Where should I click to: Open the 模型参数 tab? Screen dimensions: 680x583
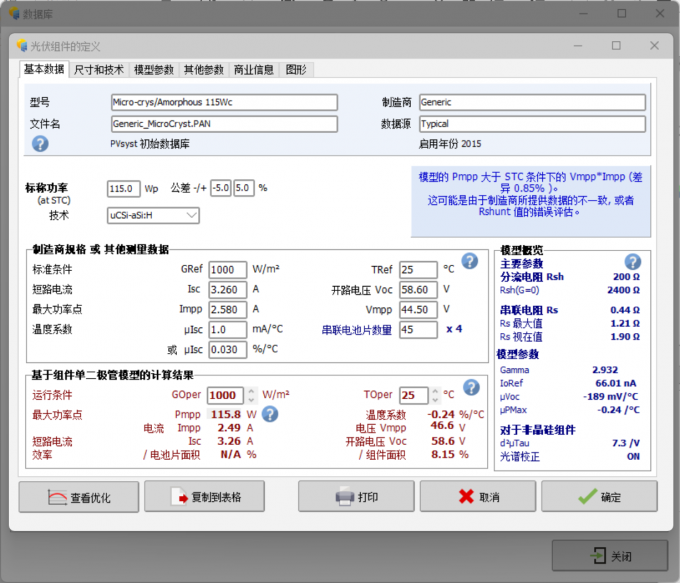(x=154, y=69)
